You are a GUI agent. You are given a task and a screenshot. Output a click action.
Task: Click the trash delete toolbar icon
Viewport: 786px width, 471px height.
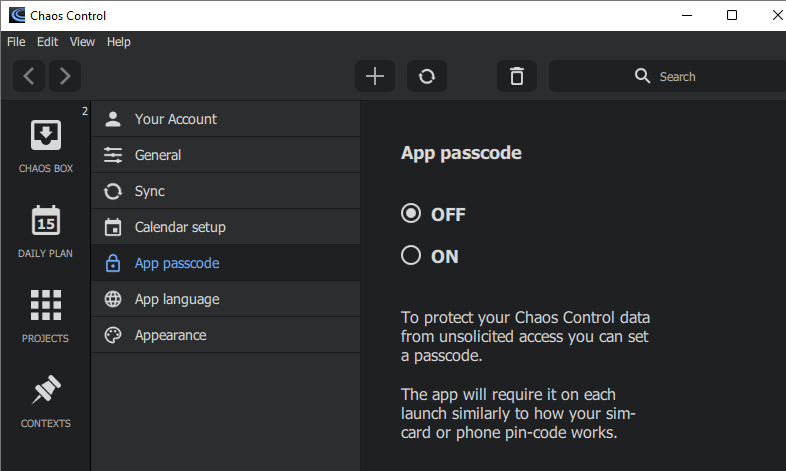(517, 76)
